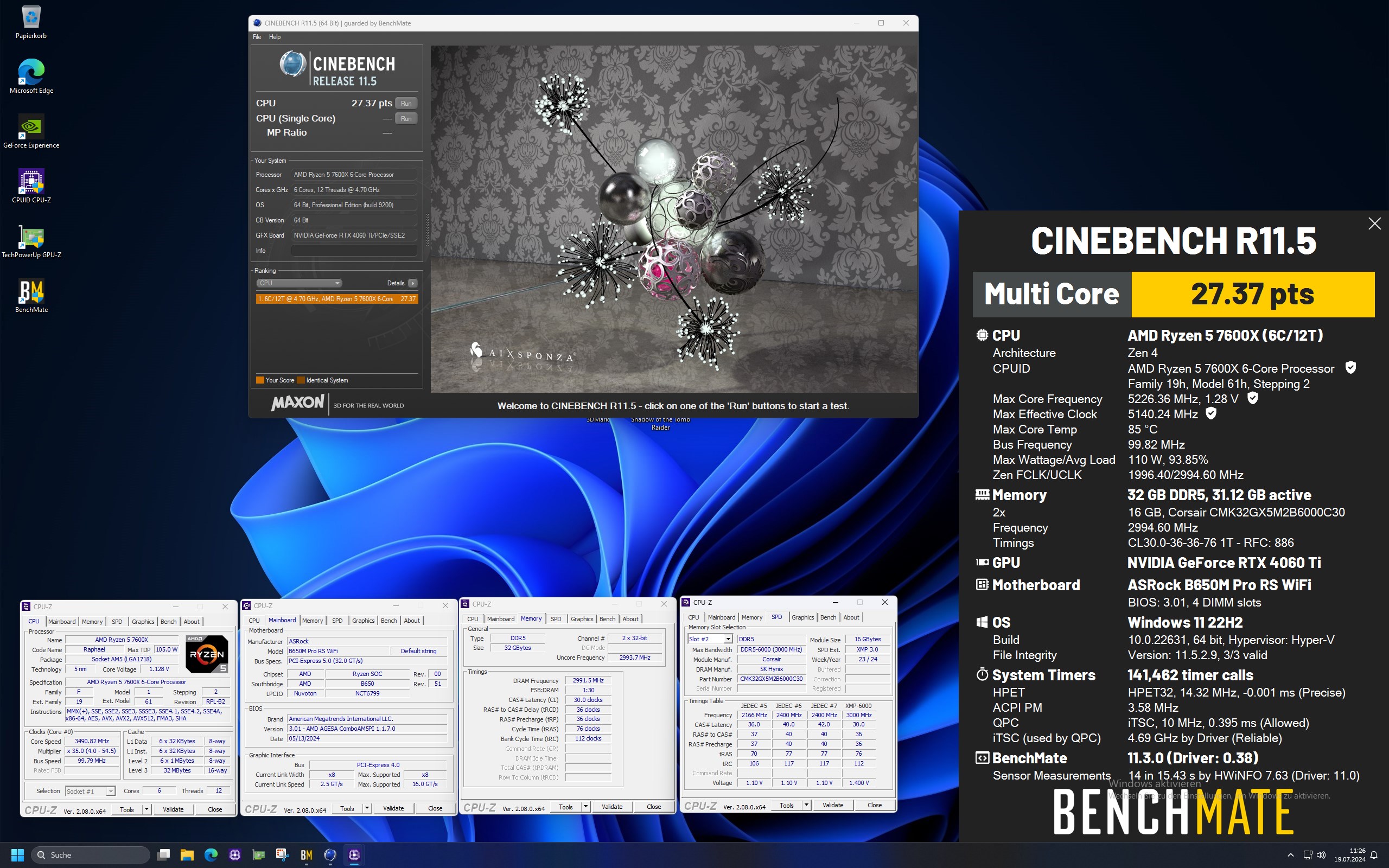Open Task View in taskbar

pyautogui.click(x=163, y=855)
